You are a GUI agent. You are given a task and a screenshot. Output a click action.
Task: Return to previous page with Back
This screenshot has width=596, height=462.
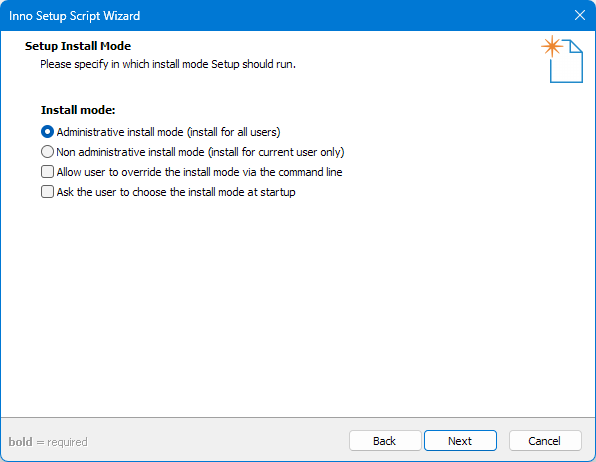[x=385, y=441]
